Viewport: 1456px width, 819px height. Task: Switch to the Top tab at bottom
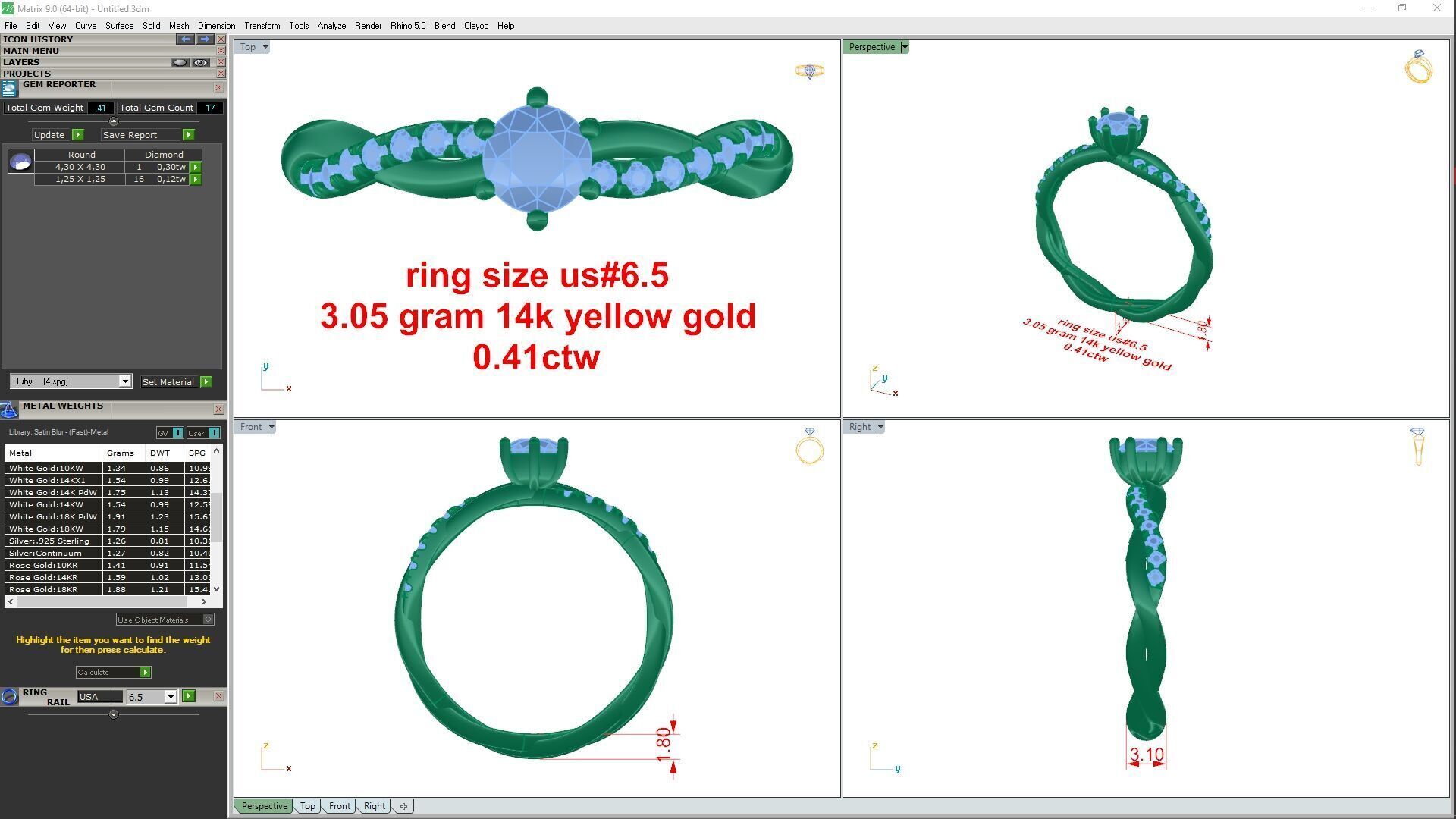307,806
